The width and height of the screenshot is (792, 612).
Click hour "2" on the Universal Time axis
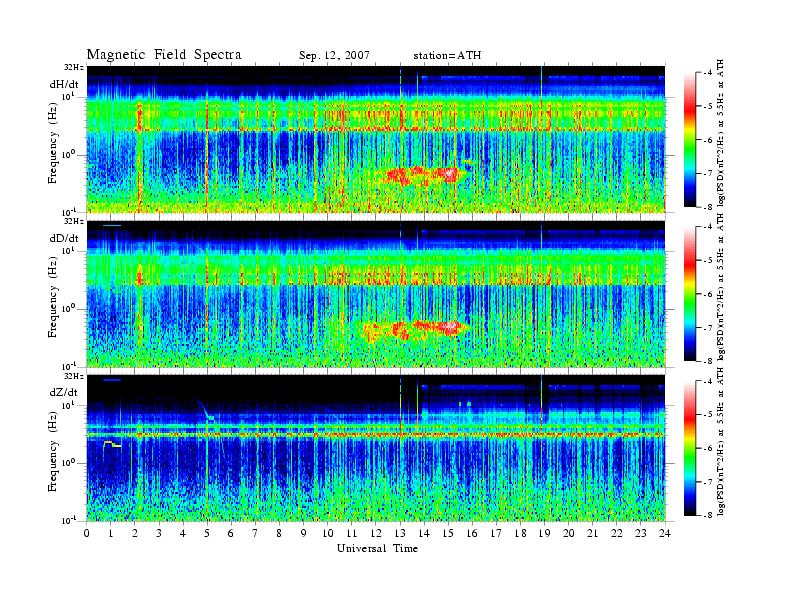pyautogui.click(x=135, y=534)
